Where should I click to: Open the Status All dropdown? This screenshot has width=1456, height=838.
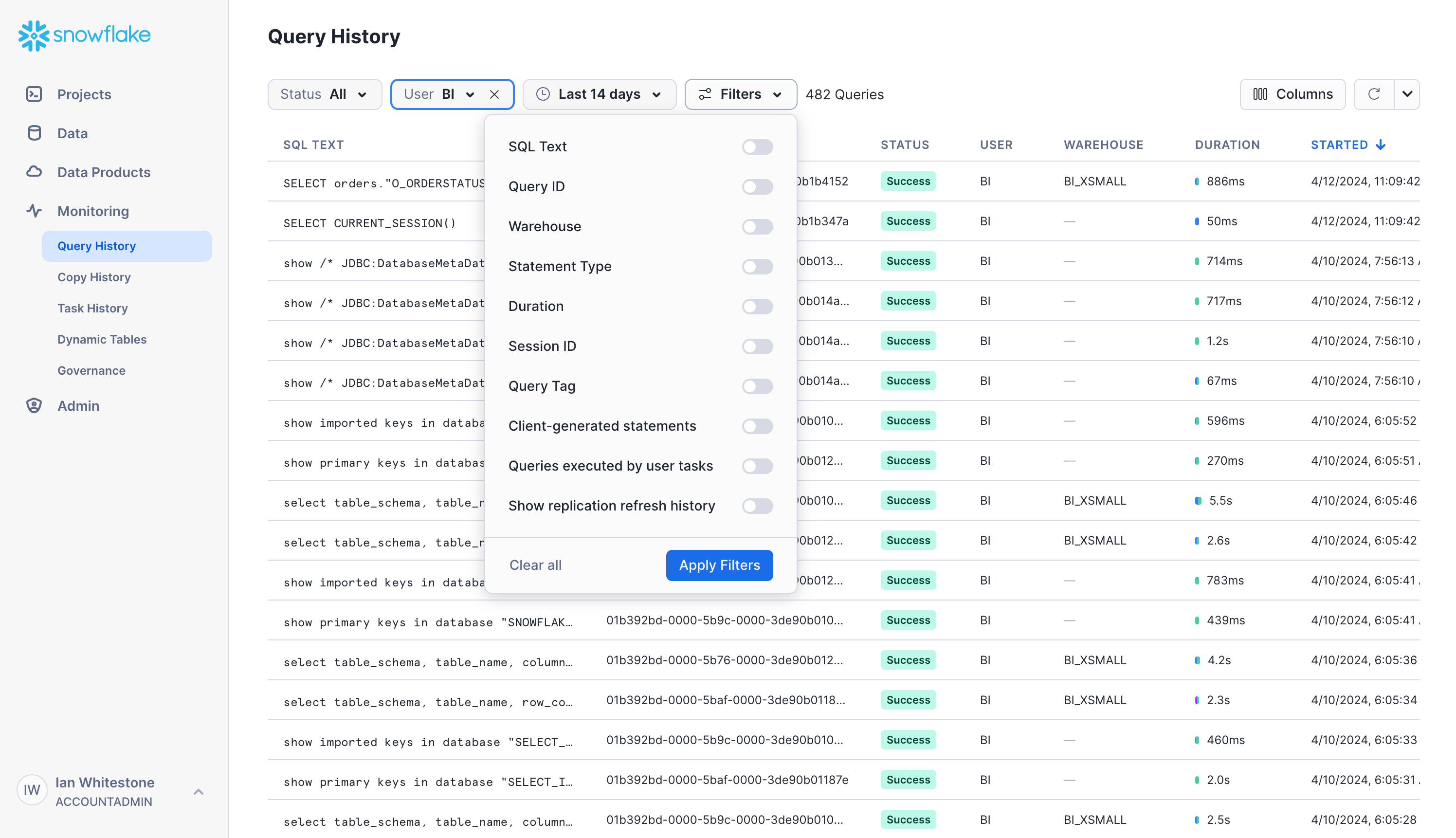click(325, 94)
